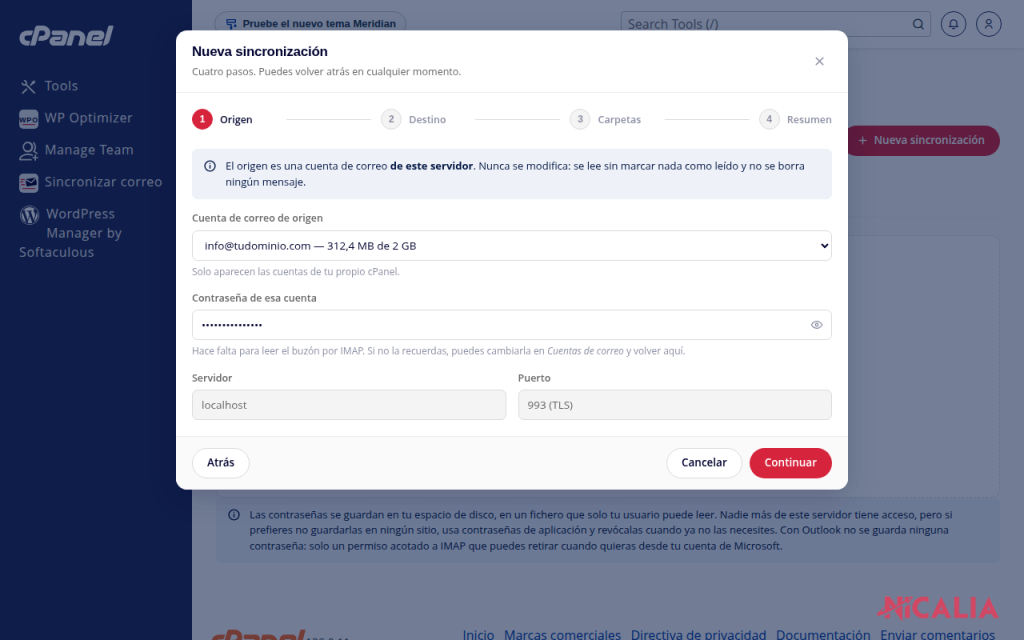Click the Sincronizar correo envelope icon
Screen dimensions: 1024x640
pos(28,183)
